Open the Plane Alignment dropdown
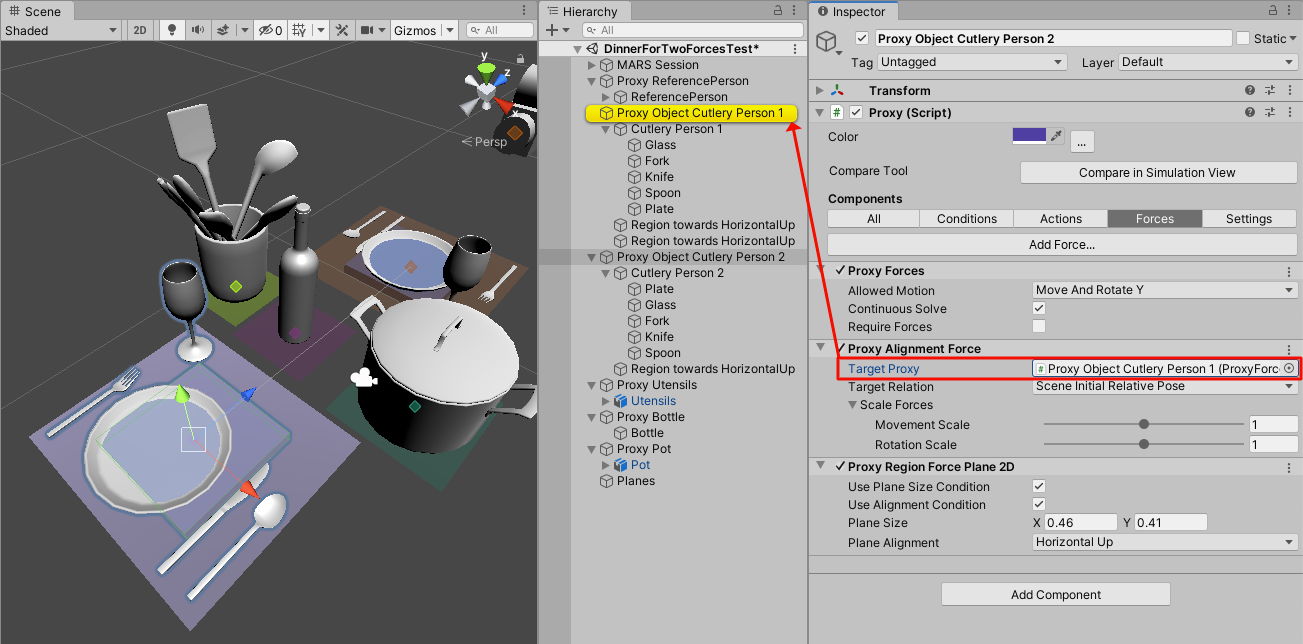 pyautogui.click(x=1165, y=542)
